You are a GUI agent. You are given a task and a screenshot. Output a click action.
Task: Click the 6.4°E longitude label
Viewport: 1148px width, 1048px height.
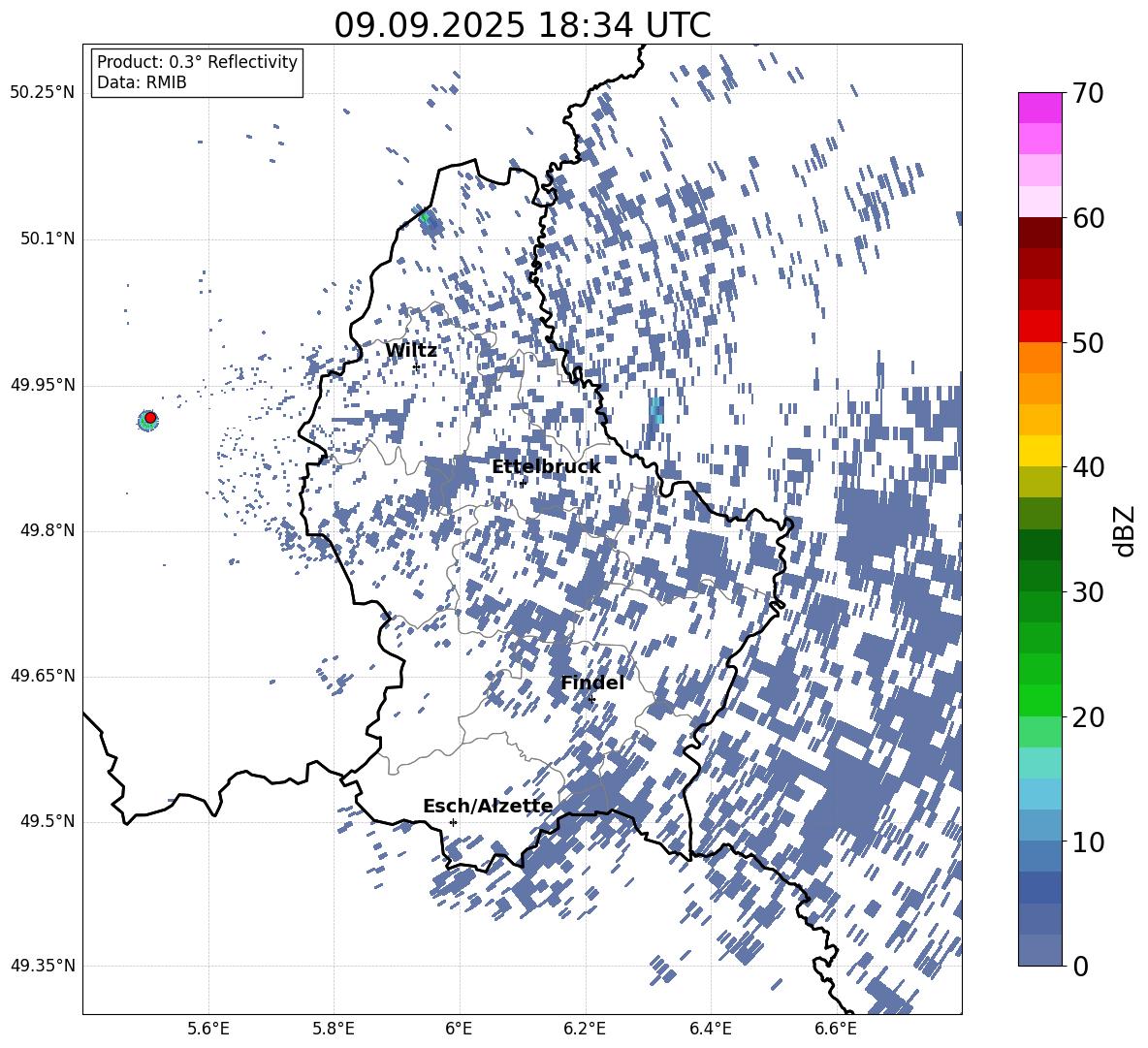(710, 1029)
